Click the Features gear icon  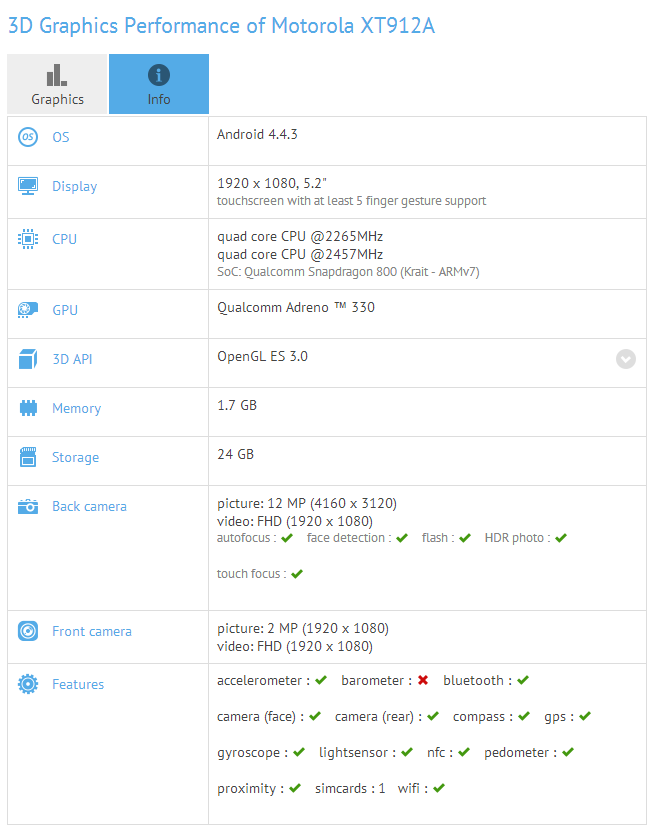pyautogui.click(x=28, y=684)
